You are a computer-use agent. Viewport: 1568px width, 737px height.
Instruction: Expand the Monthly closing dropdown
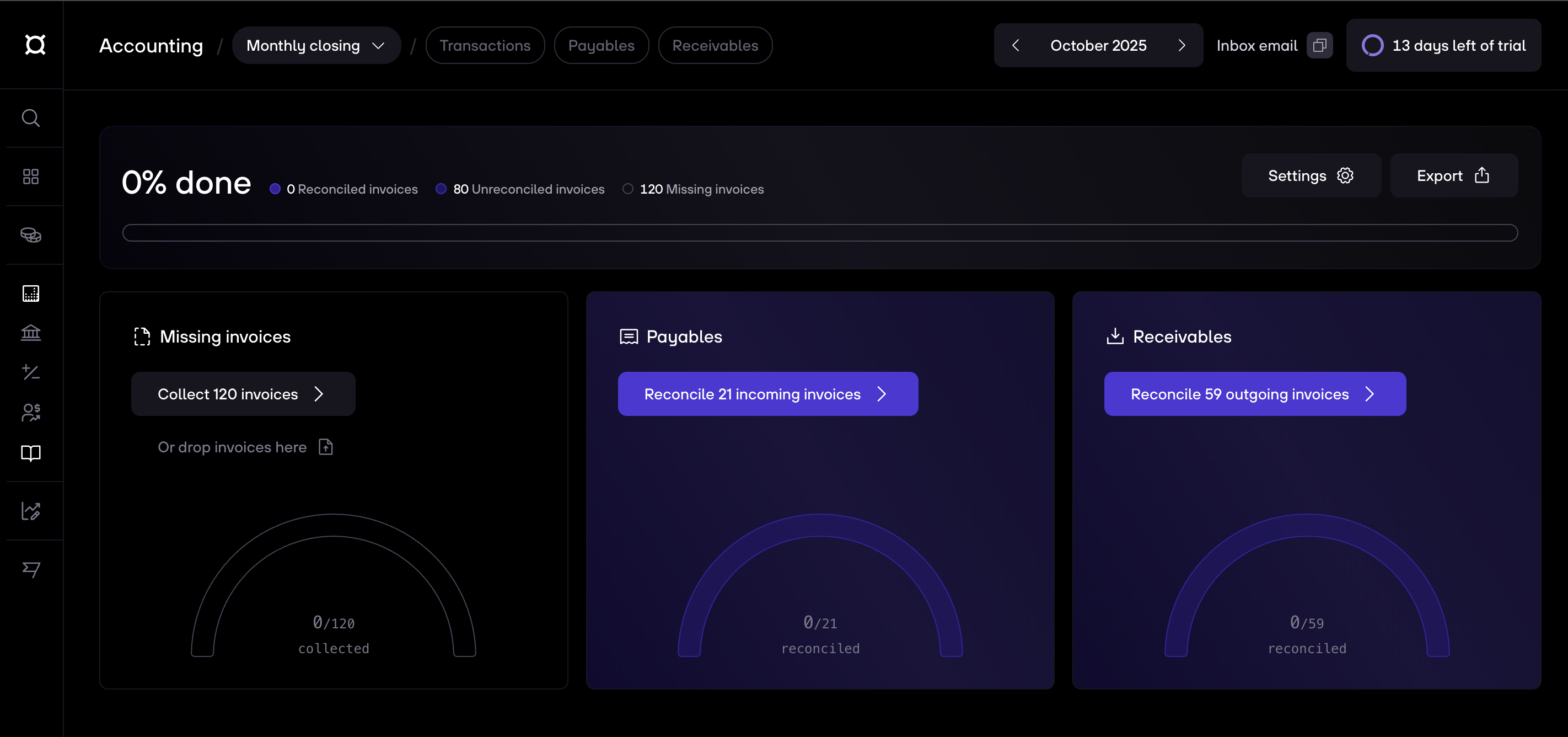(316, 46)
